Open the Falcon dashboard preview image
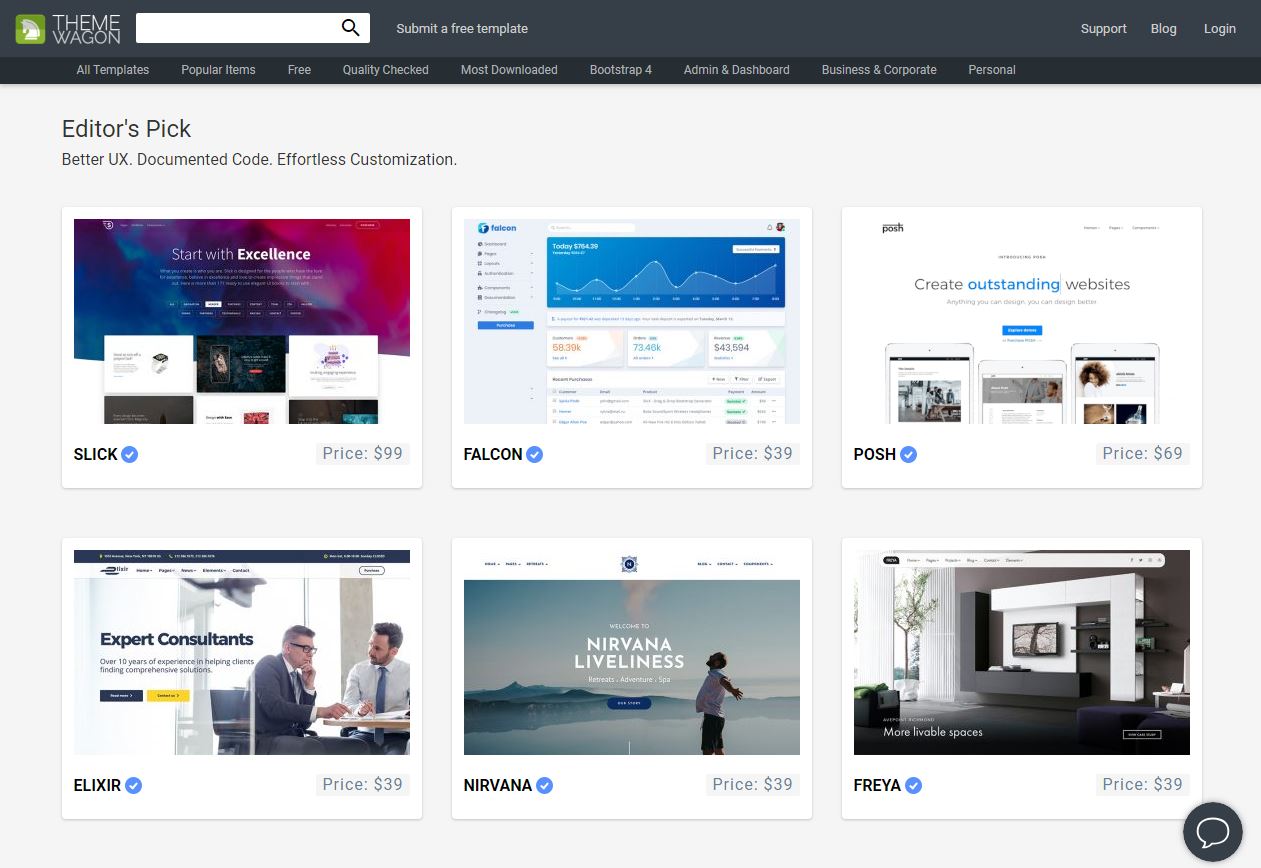Viewport: 1261px width, 868px height. [x=632, y=321]
